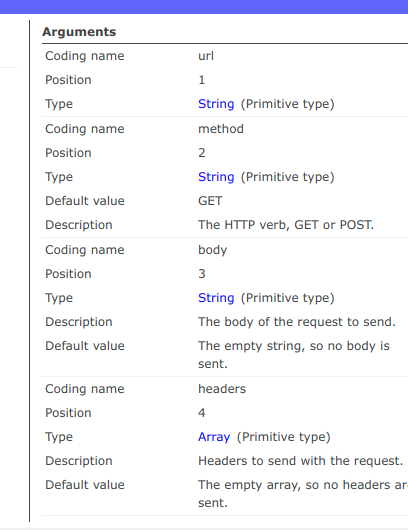Click the '(Primitive type)' text beside Array
Screen dimensions: 408x530
(283, 437)
